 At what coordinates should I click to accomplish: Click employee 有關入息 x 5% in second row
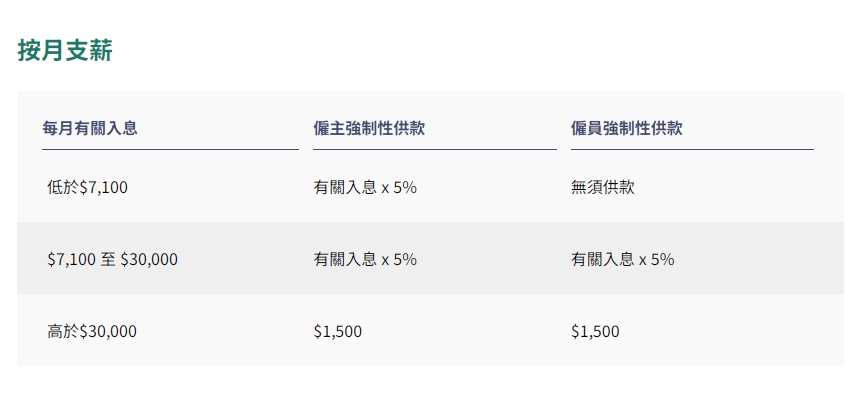coord(623,259)
